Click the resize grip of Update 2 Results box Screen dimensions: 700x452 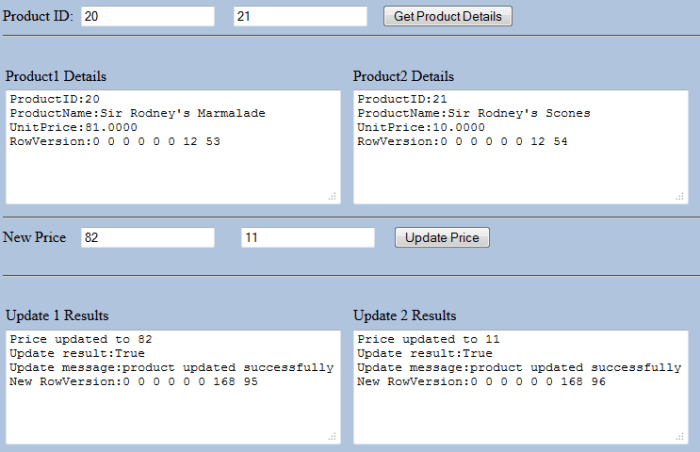[681, 436]
